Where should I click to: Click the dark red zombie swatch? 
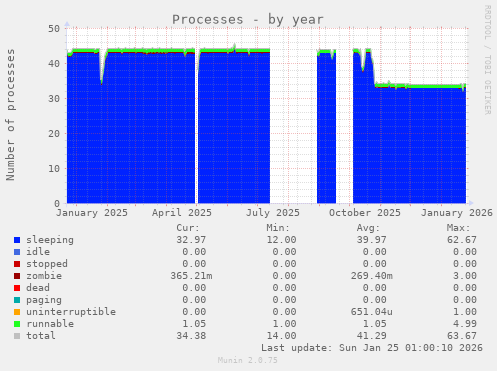click(x=17, y=276)
